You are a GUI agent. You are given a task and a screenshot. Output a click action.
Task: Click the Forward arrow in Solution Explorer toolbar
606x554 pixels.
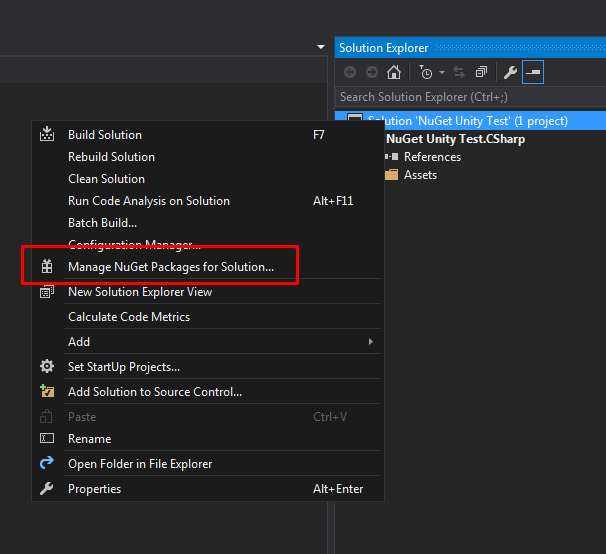click(372, 72)
